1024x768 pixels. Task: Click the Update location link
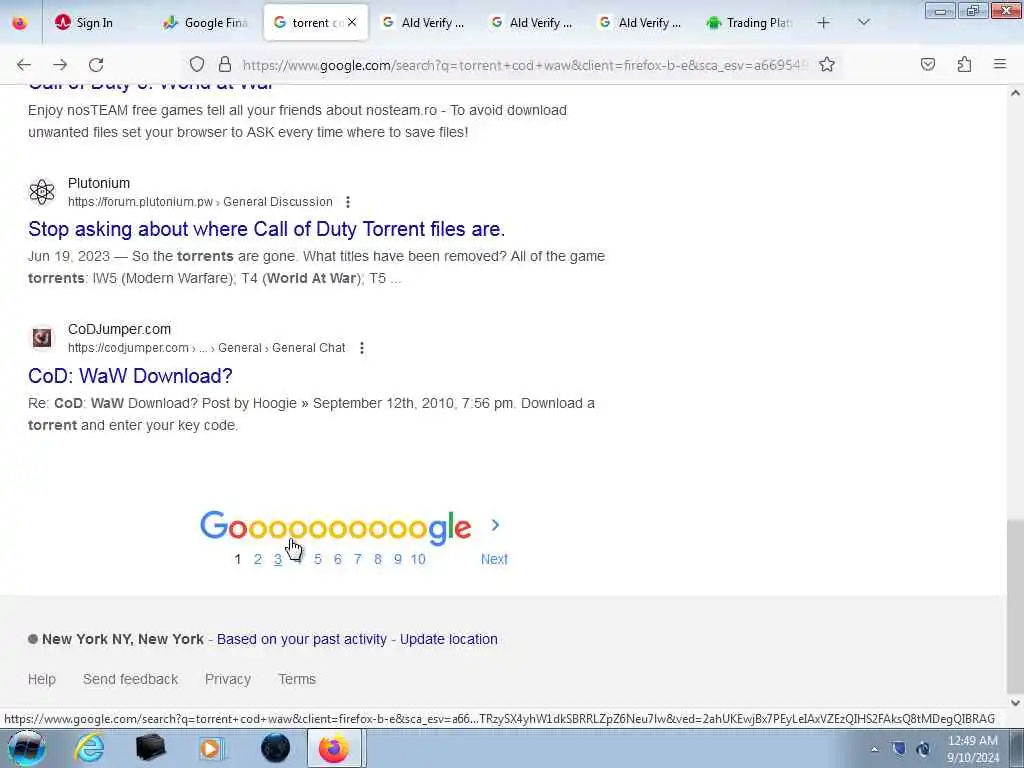point(449,639)
